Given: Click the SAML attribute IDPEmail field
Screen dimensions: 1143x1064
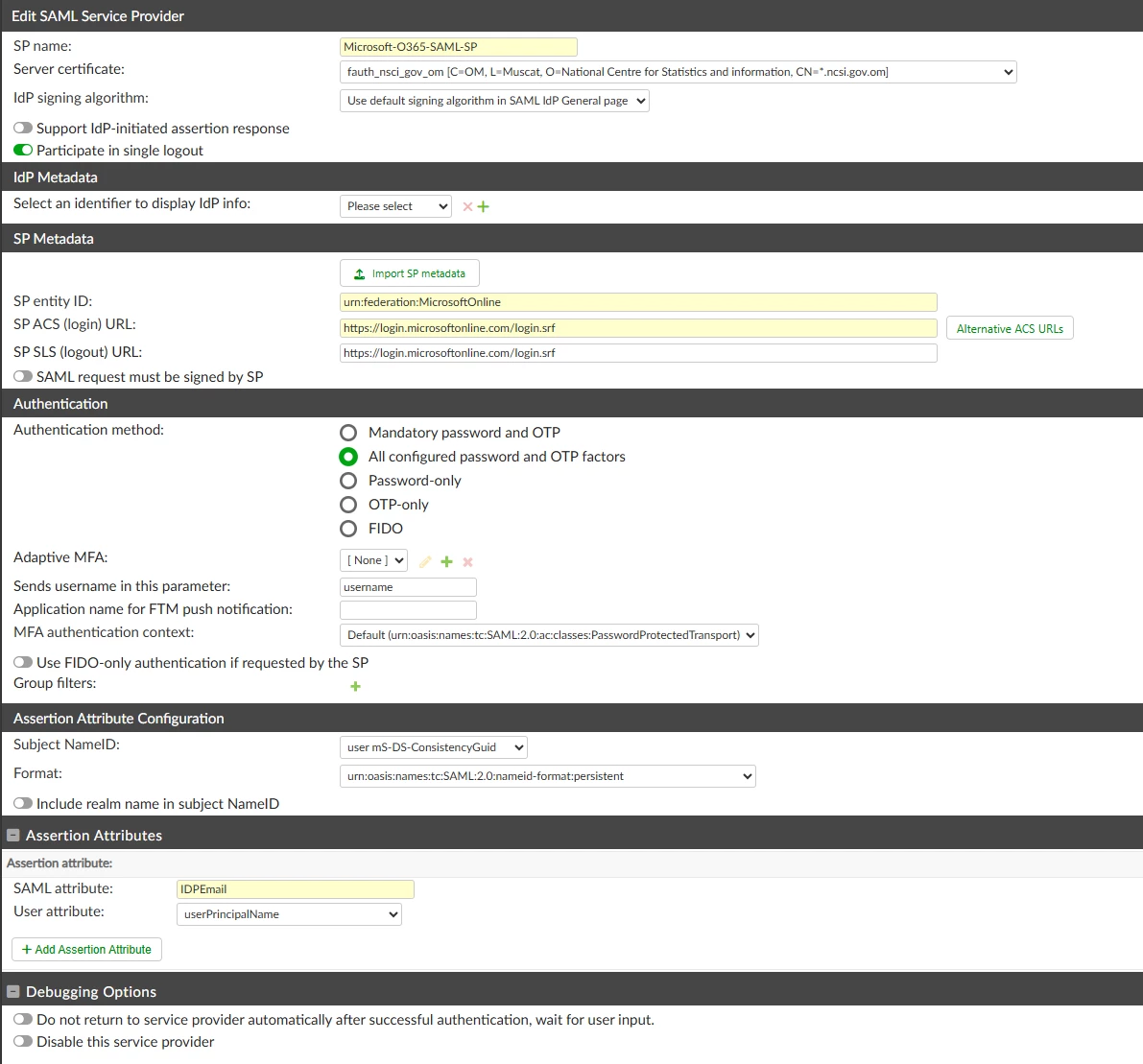Looking at the screenshot, I should tap(296, 889).
